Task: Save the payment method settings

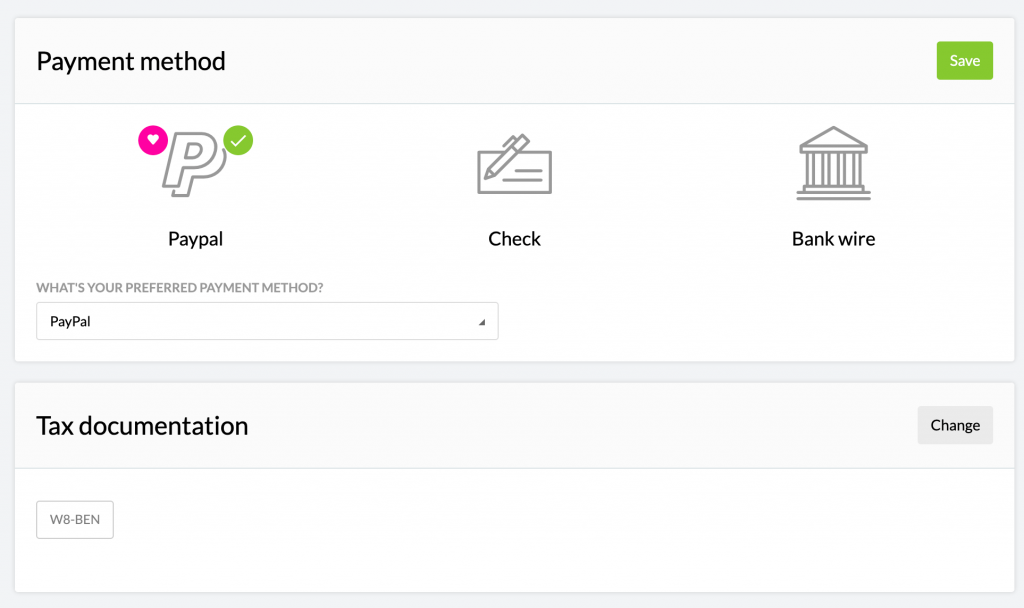Action: click(965, 61)
